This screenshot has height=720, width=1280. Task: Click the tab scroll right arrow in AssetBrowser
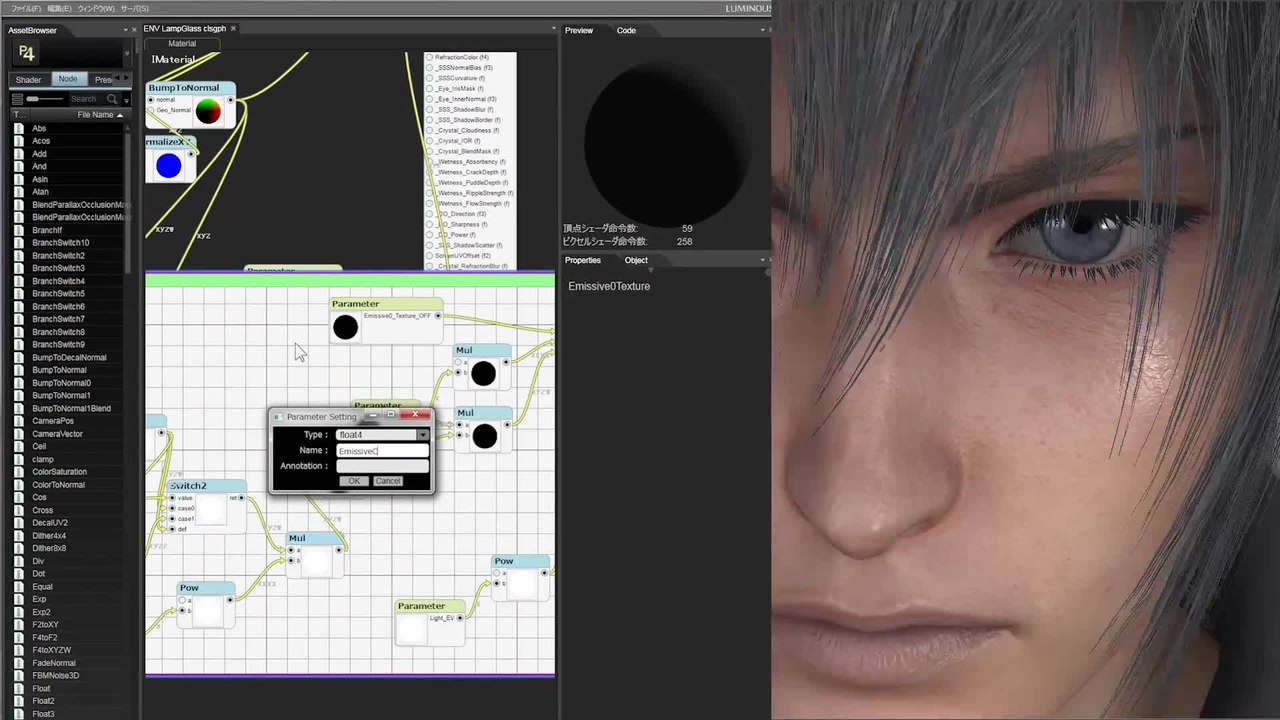tap(127, 79)
